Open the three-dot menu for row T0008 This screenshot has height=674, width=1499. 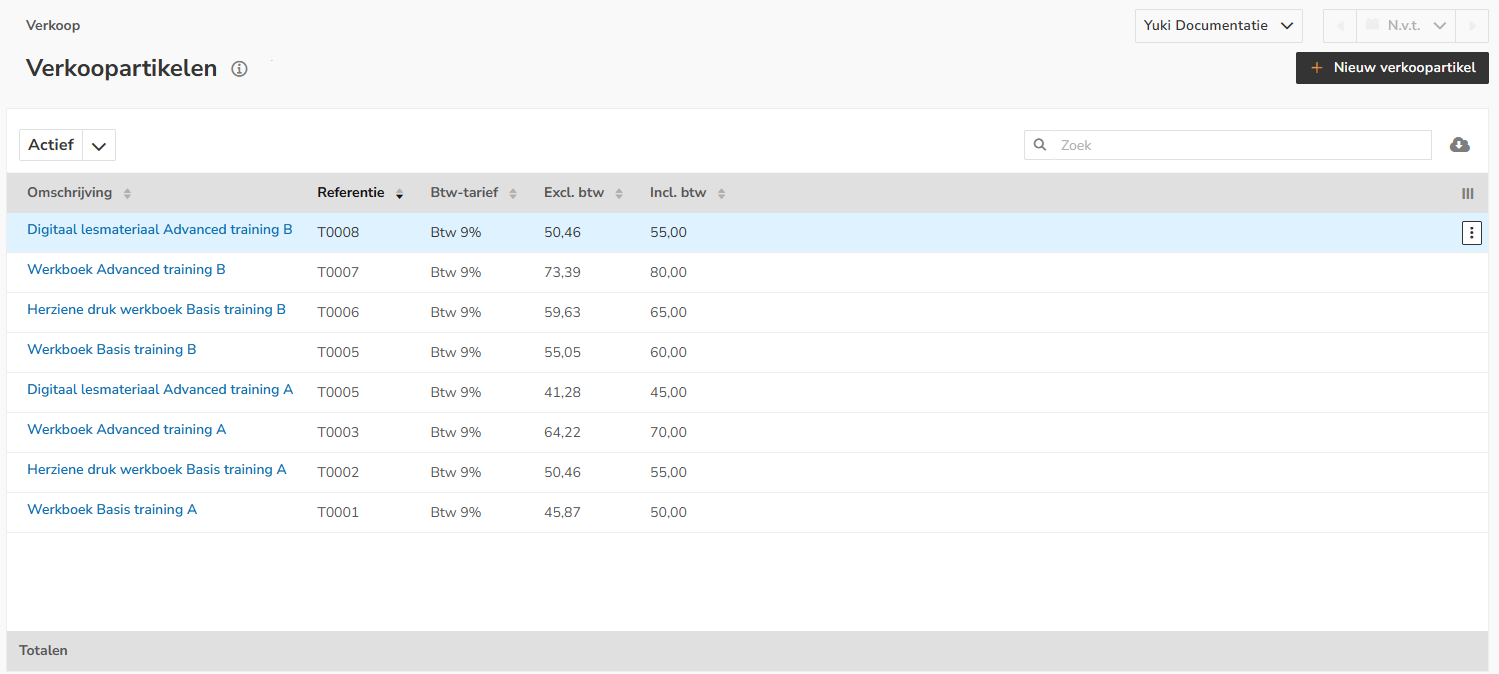coord(1471,232)
